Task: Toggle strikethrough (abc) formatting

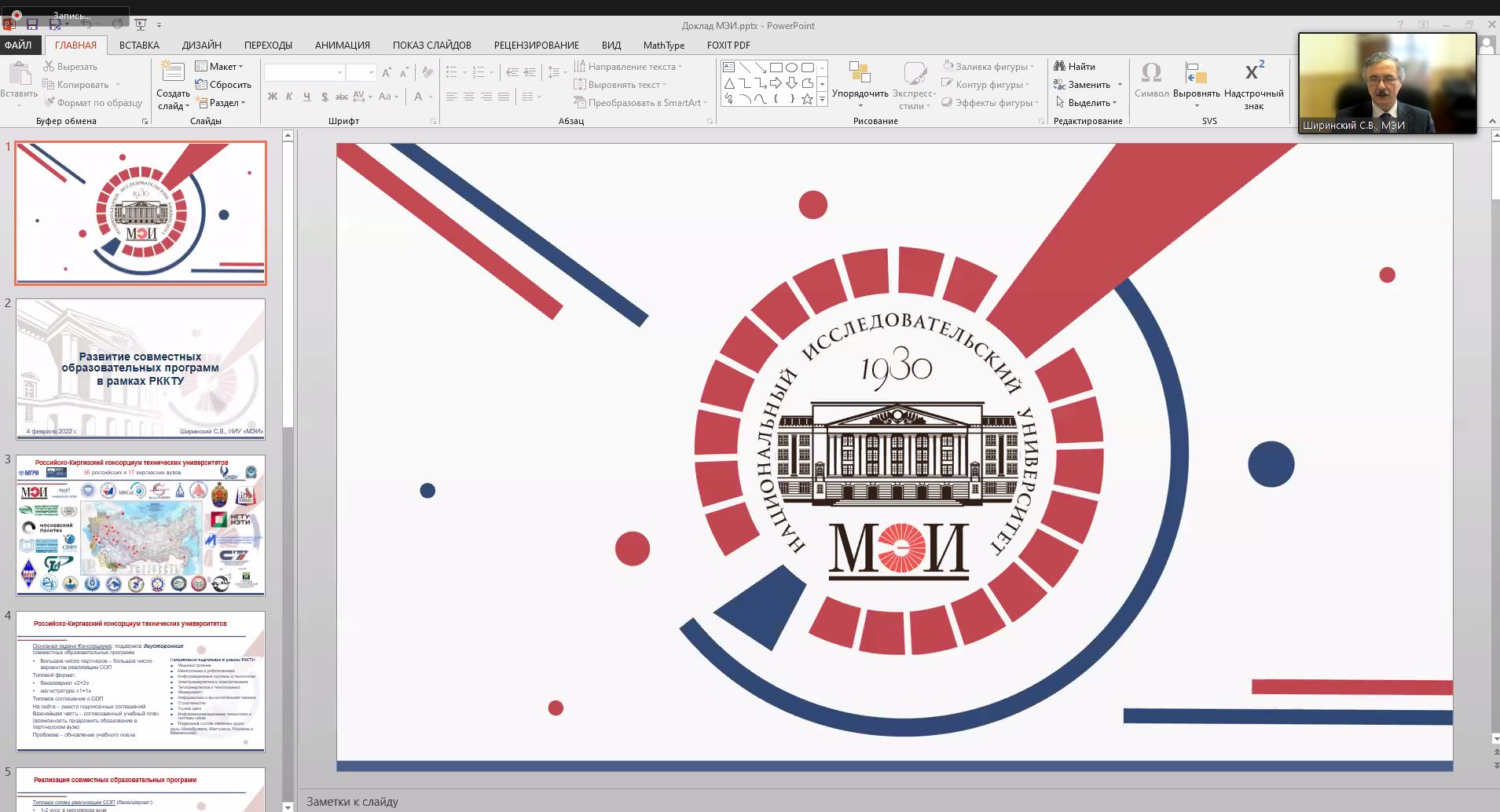Action: pyautogui.click(x=342, y=97)
